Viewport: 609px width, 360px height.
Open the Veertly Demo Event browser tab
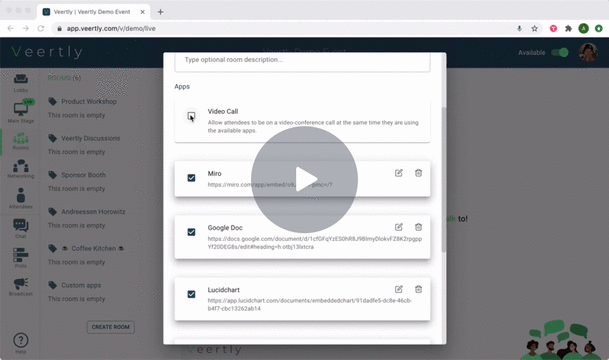click(93, 12)
